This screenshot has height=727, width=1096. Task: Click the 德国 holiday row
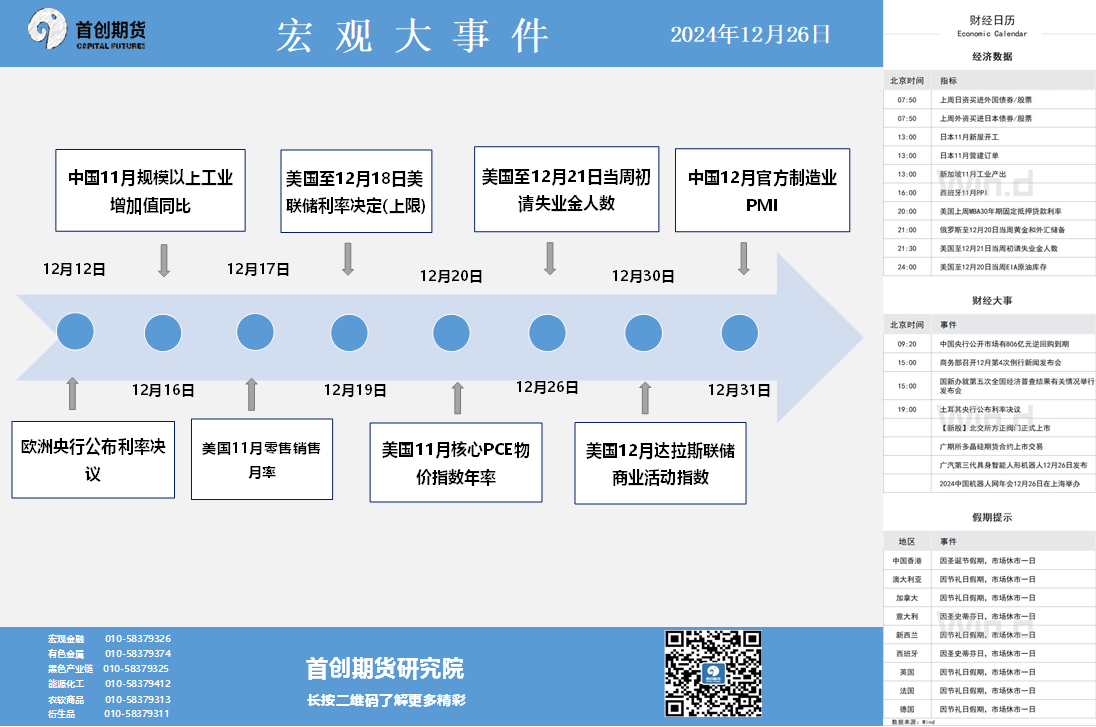tap(990, 709)
